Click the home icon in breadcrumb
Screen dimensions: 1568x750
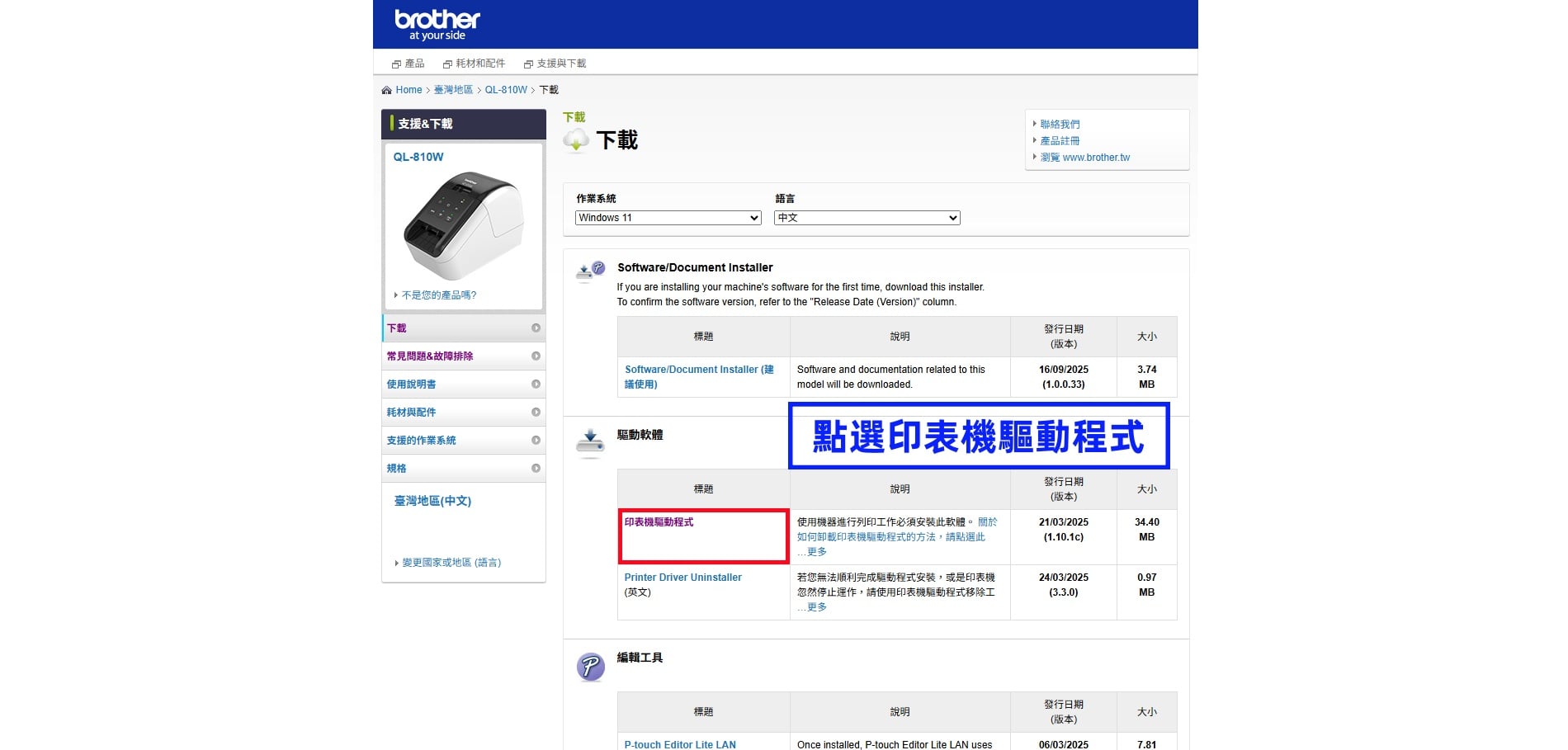coord(386,90)
